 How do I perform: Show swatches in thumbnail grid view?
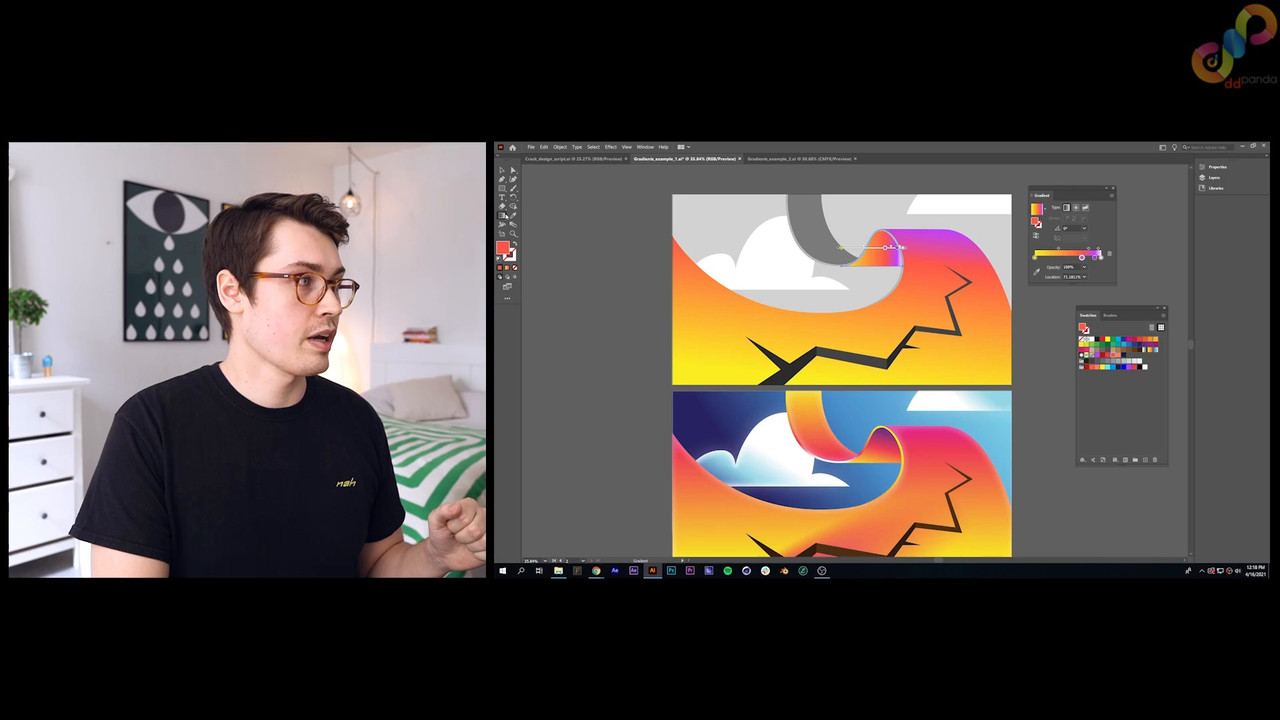click(x=1161, y=327)
